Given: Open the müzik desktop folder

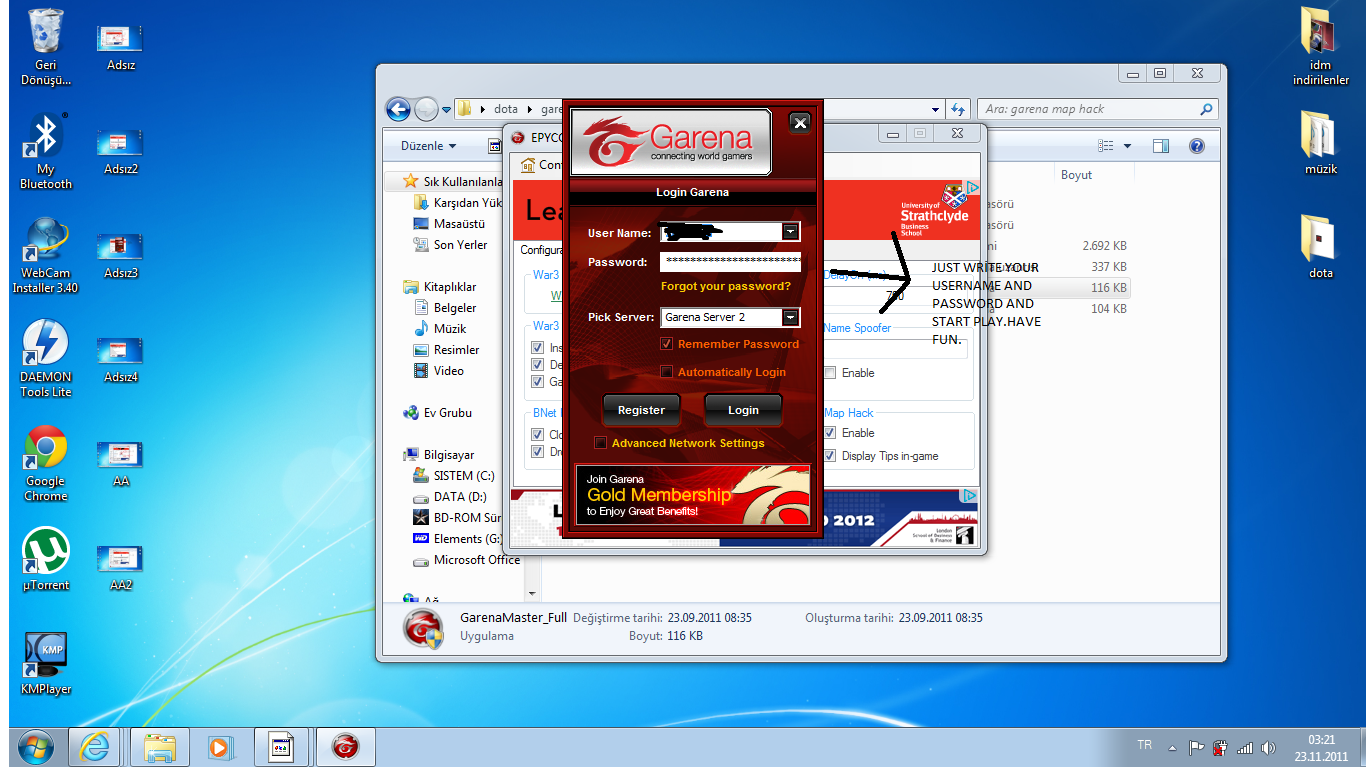Looking at the screenshot, I should click(x=1320, y=143).
